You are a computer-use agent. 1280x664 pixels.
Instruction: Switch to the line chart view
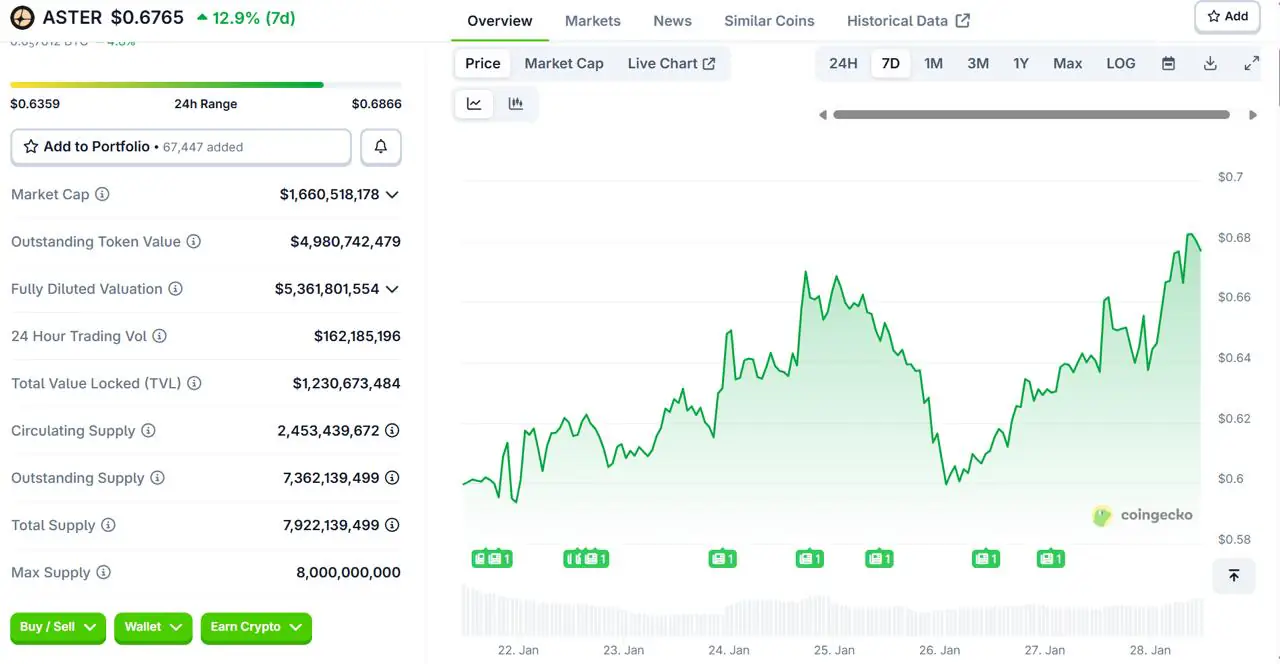pyautogui.click(x=474, y=104)
